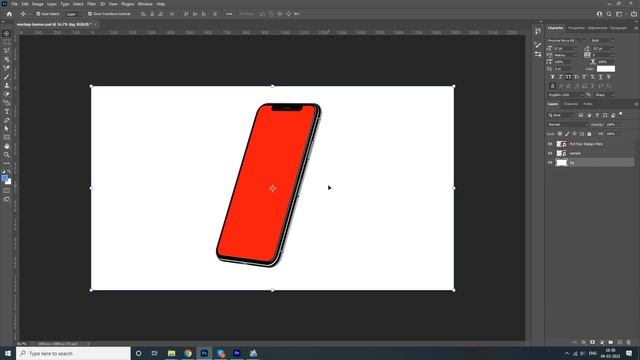
Task: Switch to the Paragraph tab
Action: pyautogui.click(x=618, y=28)
